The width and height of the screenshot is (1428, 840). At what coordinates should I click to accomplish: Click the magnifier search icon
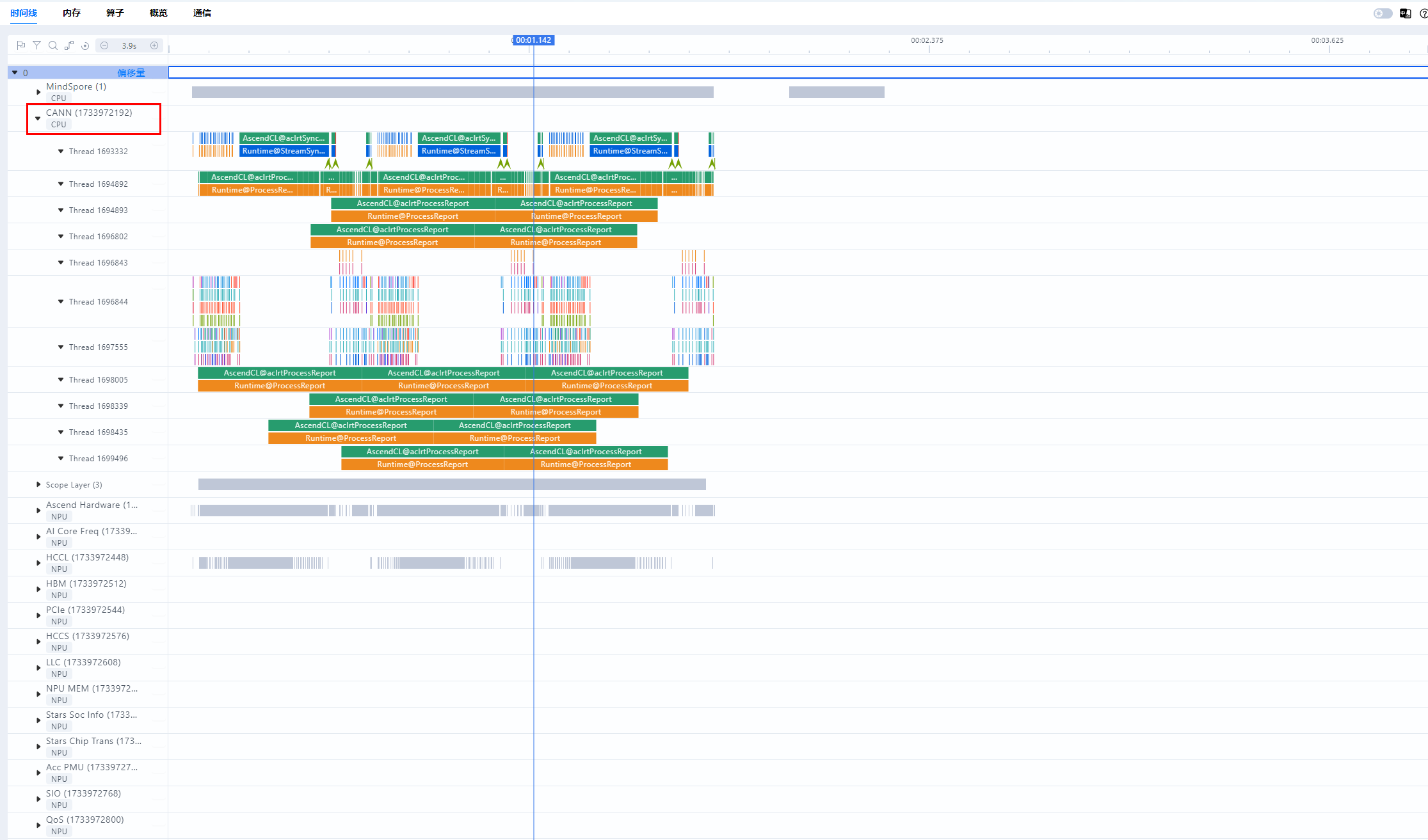click(53, 45)
